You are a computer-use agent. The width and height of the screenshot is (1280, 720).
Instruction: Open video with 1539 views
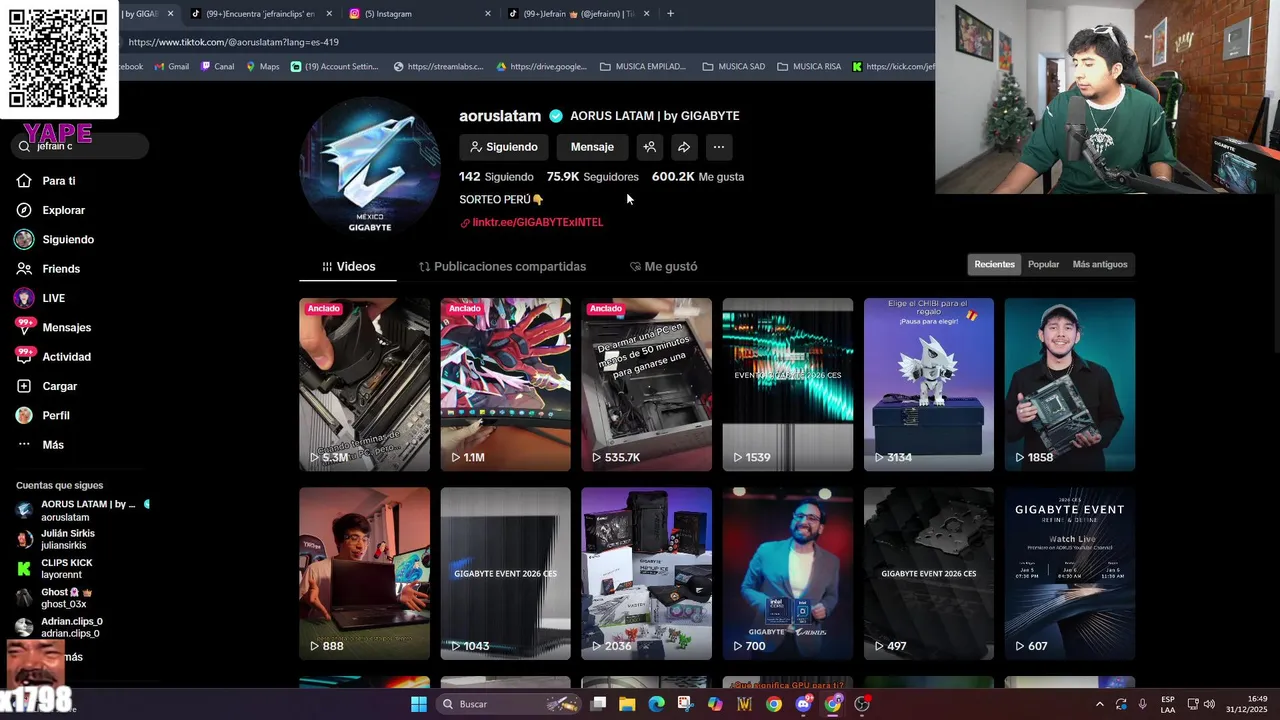point(788,384)
